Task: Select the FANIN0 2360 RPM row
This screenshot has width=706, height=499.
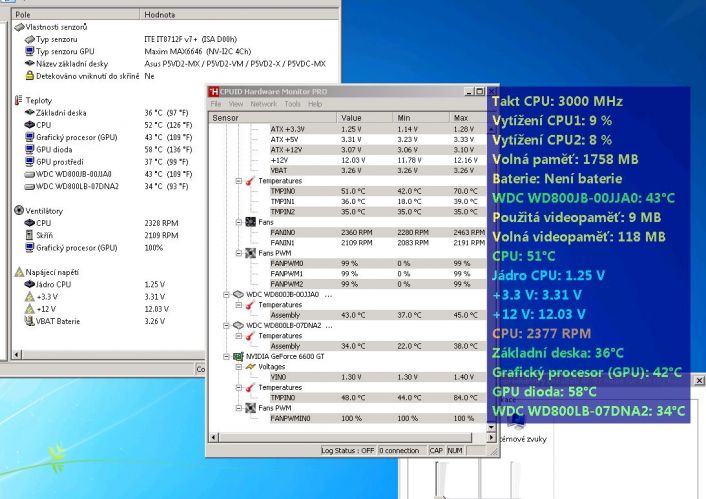Action: pyautogui.click(x=377, y=232)
